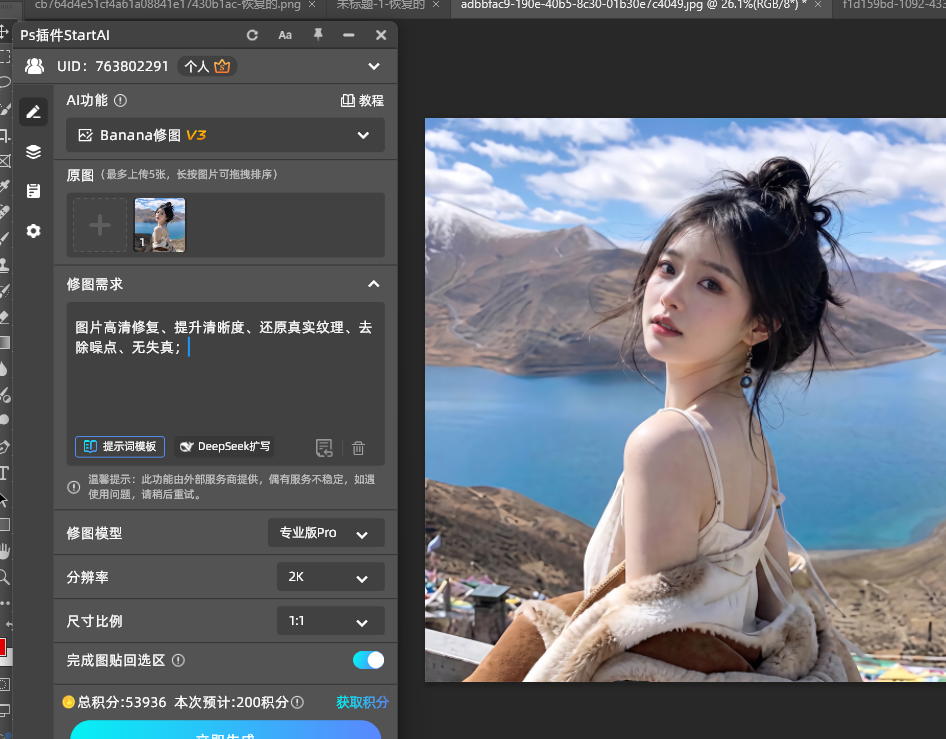Select the Pen tool in Photoshop toolbar
946x739 pixels.
[4, 447]
